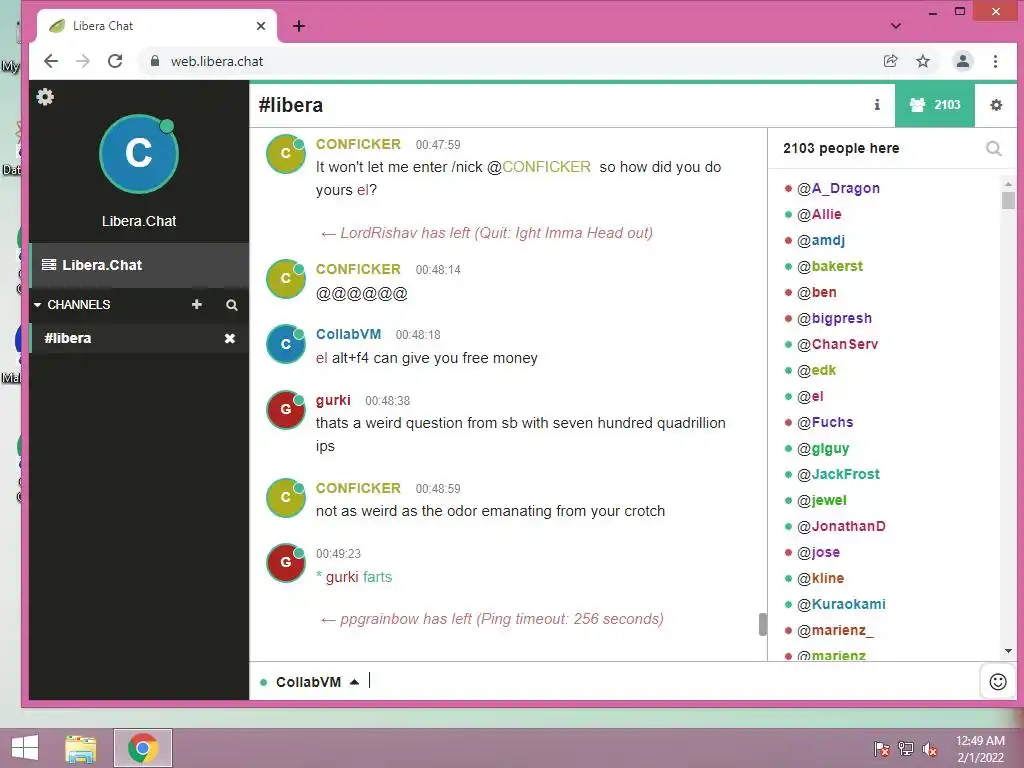Click the CollabVM nick at 00:48:18
1024x768 pixels.
348,334
